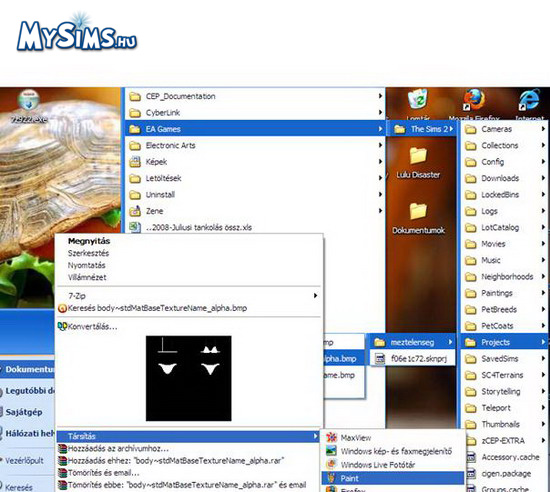
Task: Click the Windows kép- és faxmegjelenítő icon
Action: pos(331,451)
